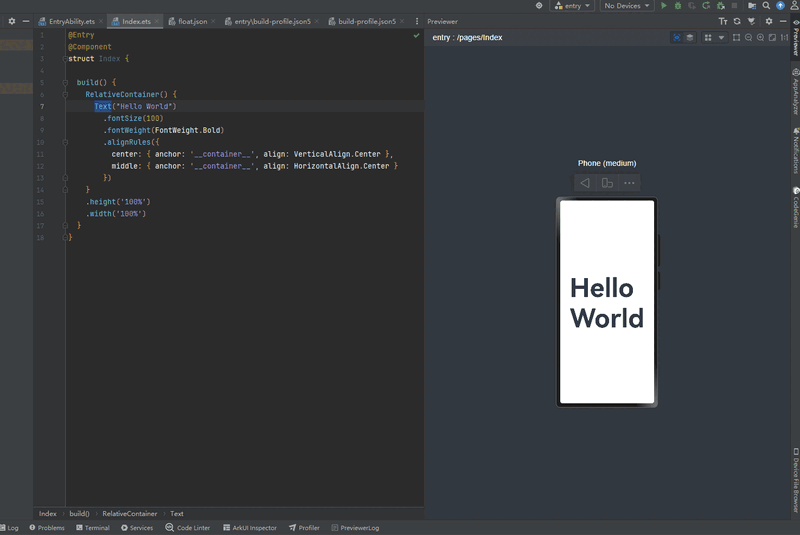Toggle the layers view in Previewer
This screenshot has height=535, width=800.
coord(689,38)
